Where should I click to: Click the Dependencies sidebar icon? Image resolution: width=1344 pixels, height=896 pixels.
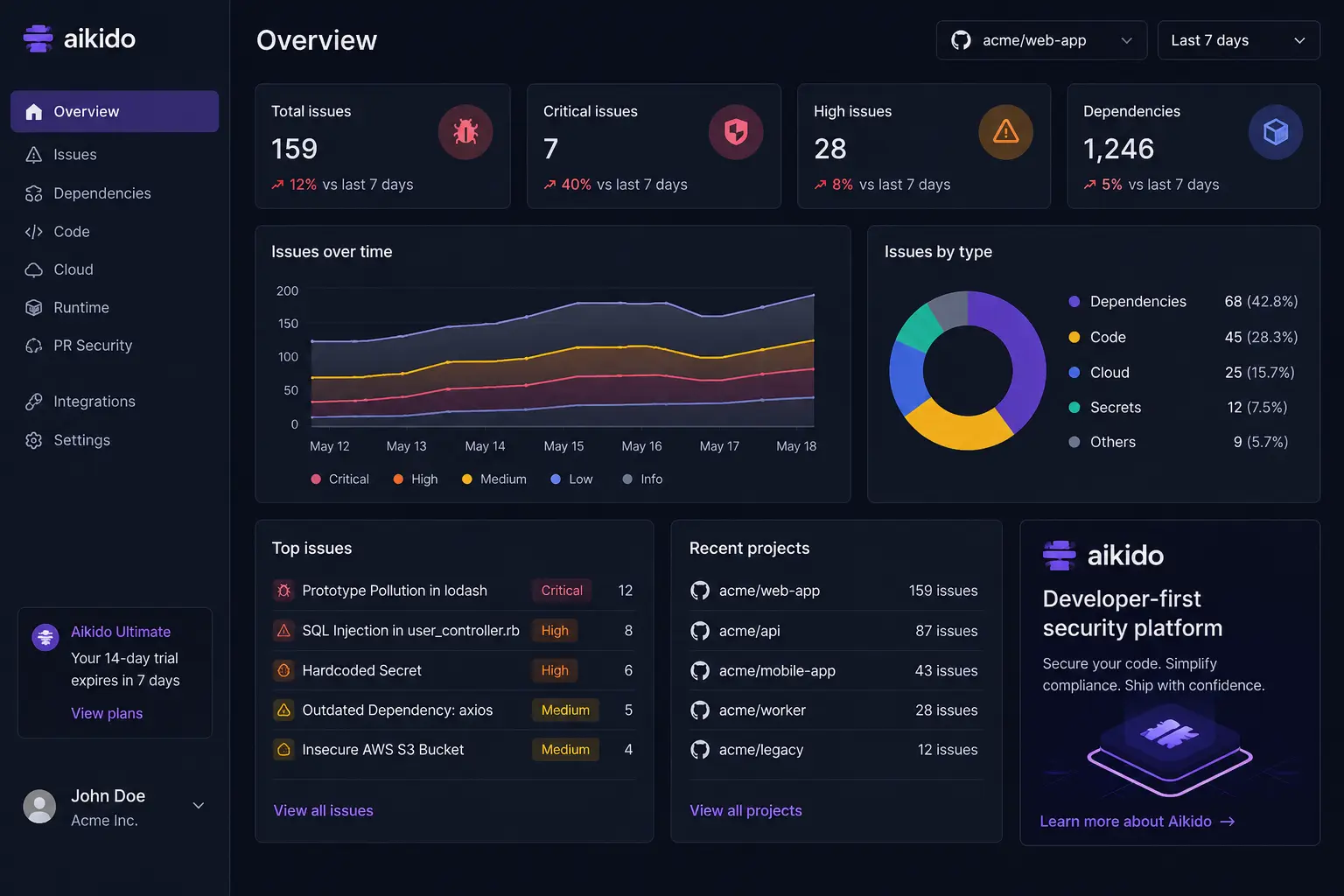click(x=34, y=193)
